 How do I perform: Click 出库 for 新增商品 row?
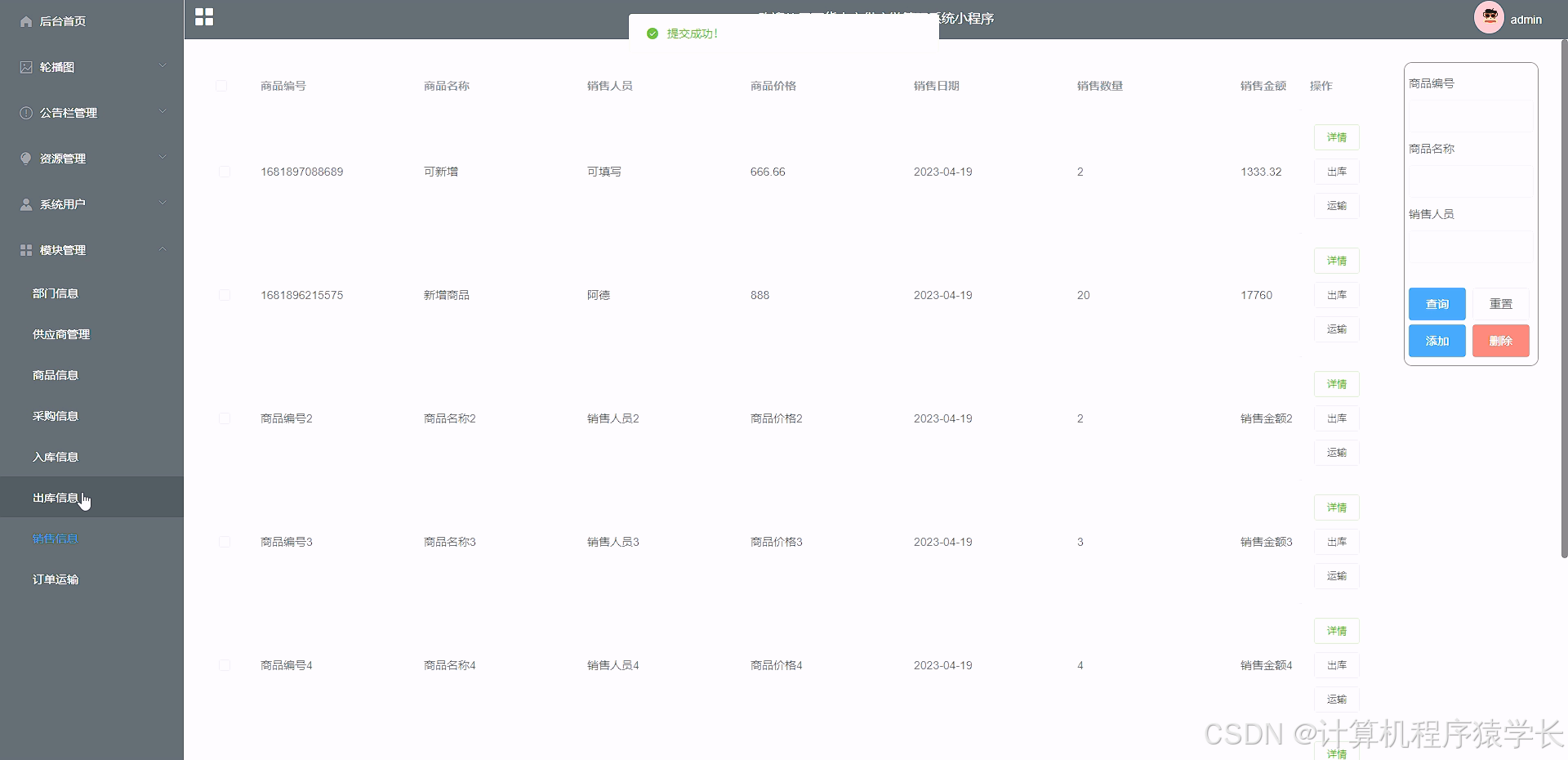(1336, 295)
